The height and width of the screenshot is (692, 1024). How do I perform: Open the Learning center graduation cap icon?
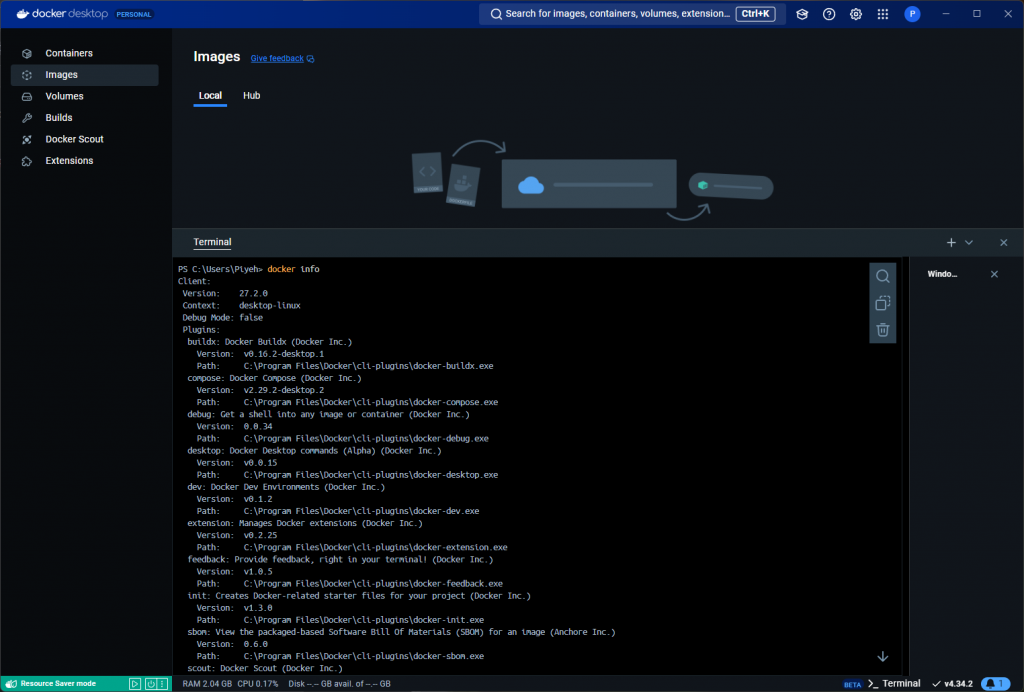pos(802,14)
